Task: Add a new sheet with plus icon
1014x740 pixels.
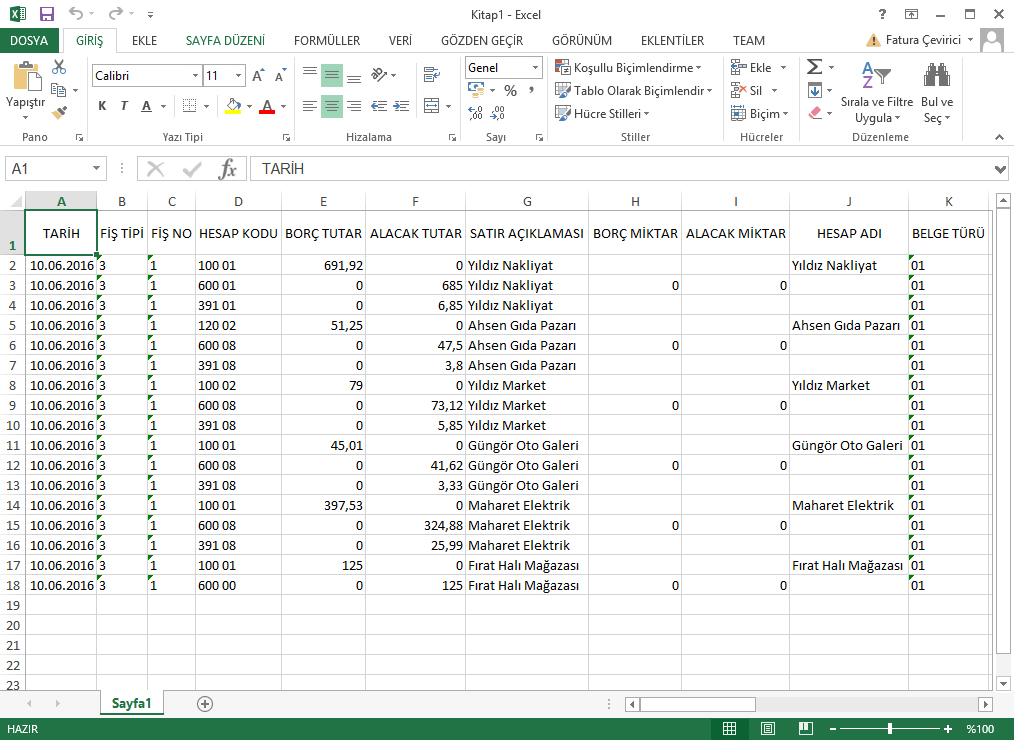Action: [205, 704]
